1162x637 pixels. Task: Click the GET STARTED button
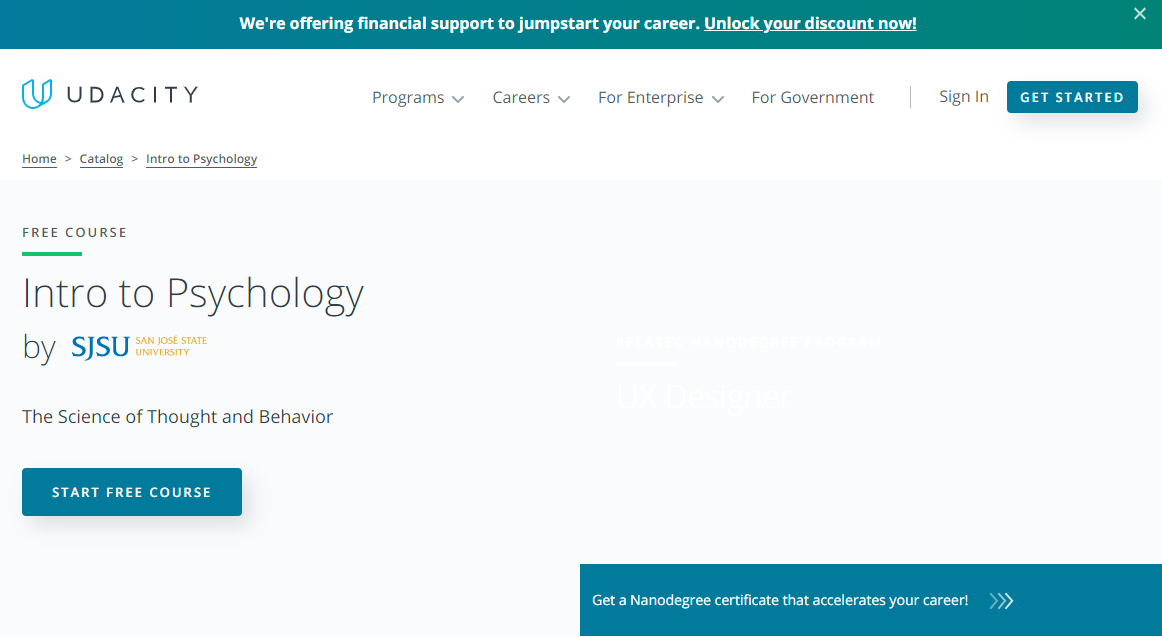[x=1072, y=97]
